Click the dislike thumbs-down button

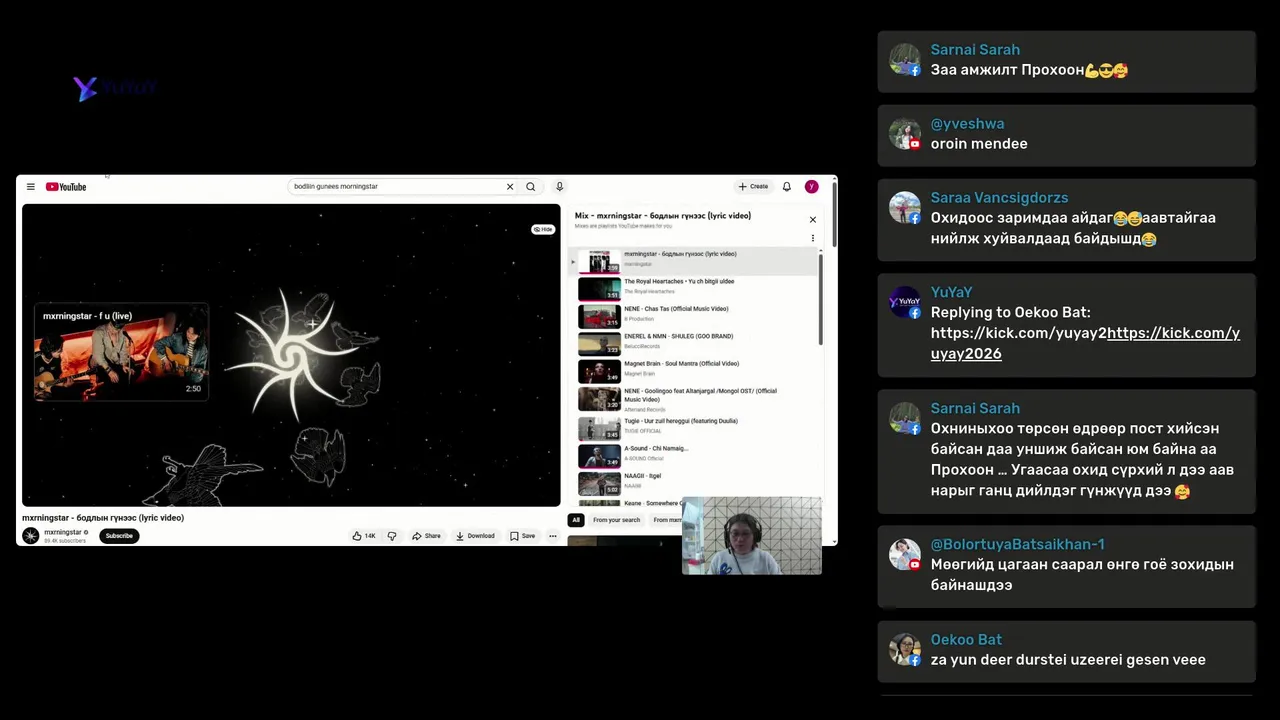[x=392, y=536]
